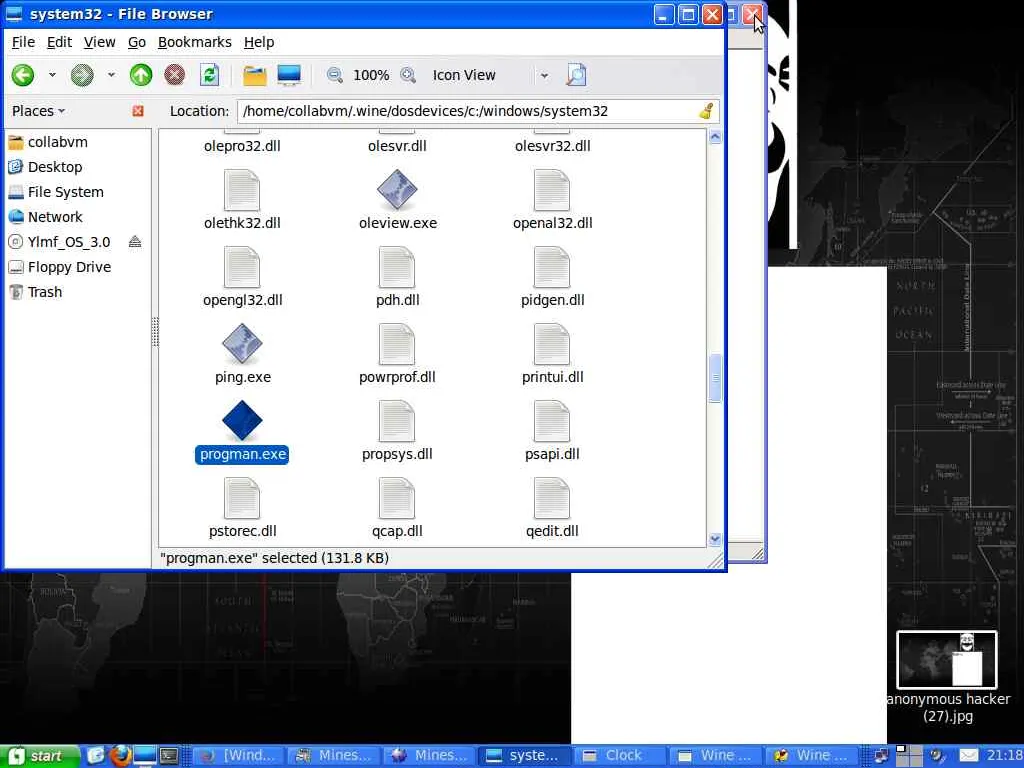Open the Help menu
This screenshot has width=1024, height=768.
point(259,42)
